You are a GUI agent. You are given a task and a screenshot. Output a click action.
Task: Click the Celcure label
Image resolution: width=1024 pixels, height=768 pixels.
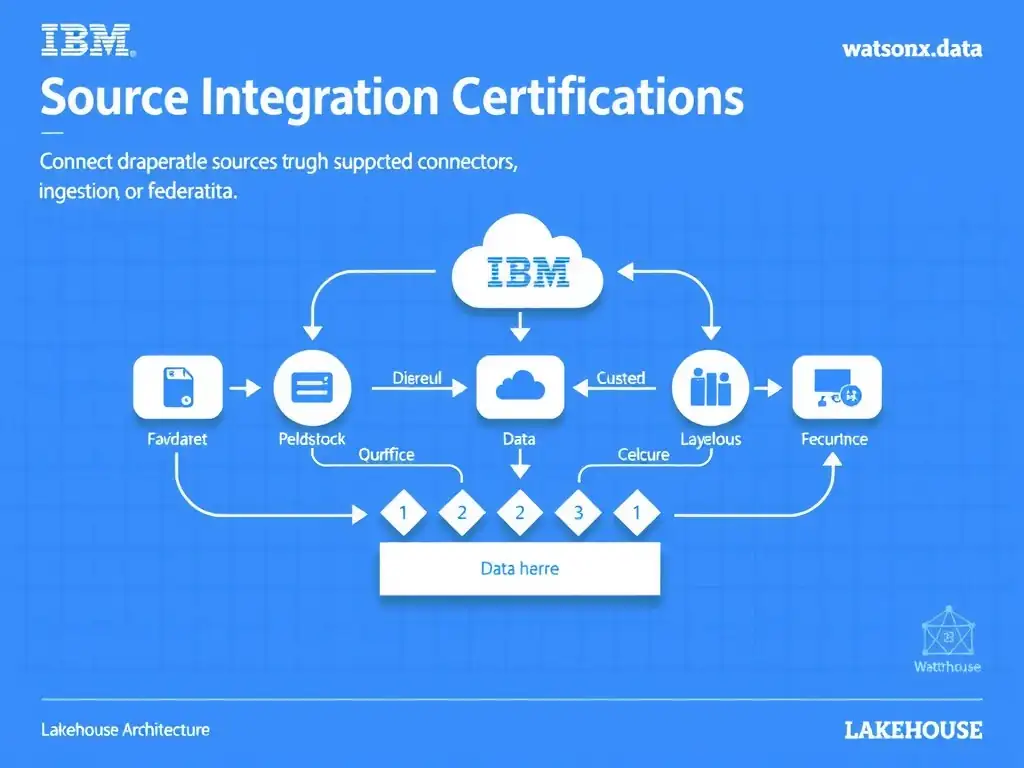click(643, 455)
